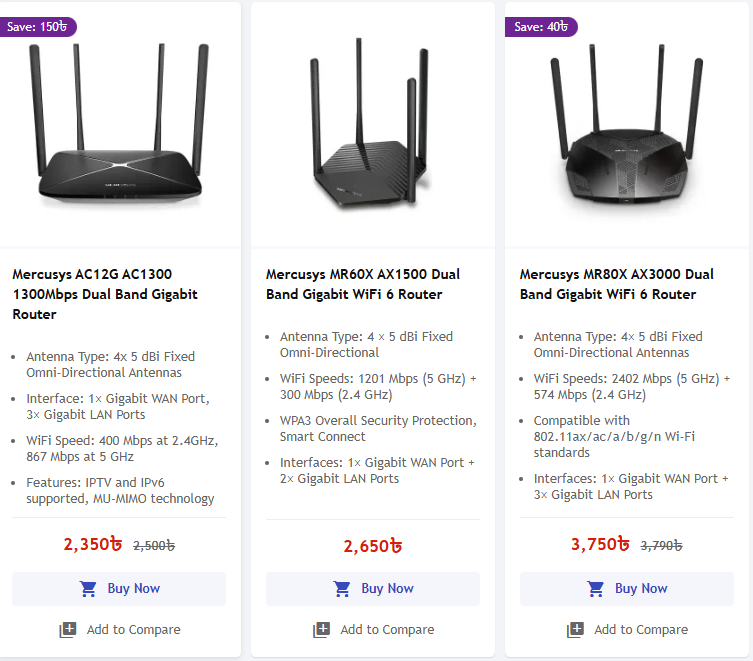Click the Save 150৳ discount badge
The image size is (753, 661).
[x=36, y=27]
